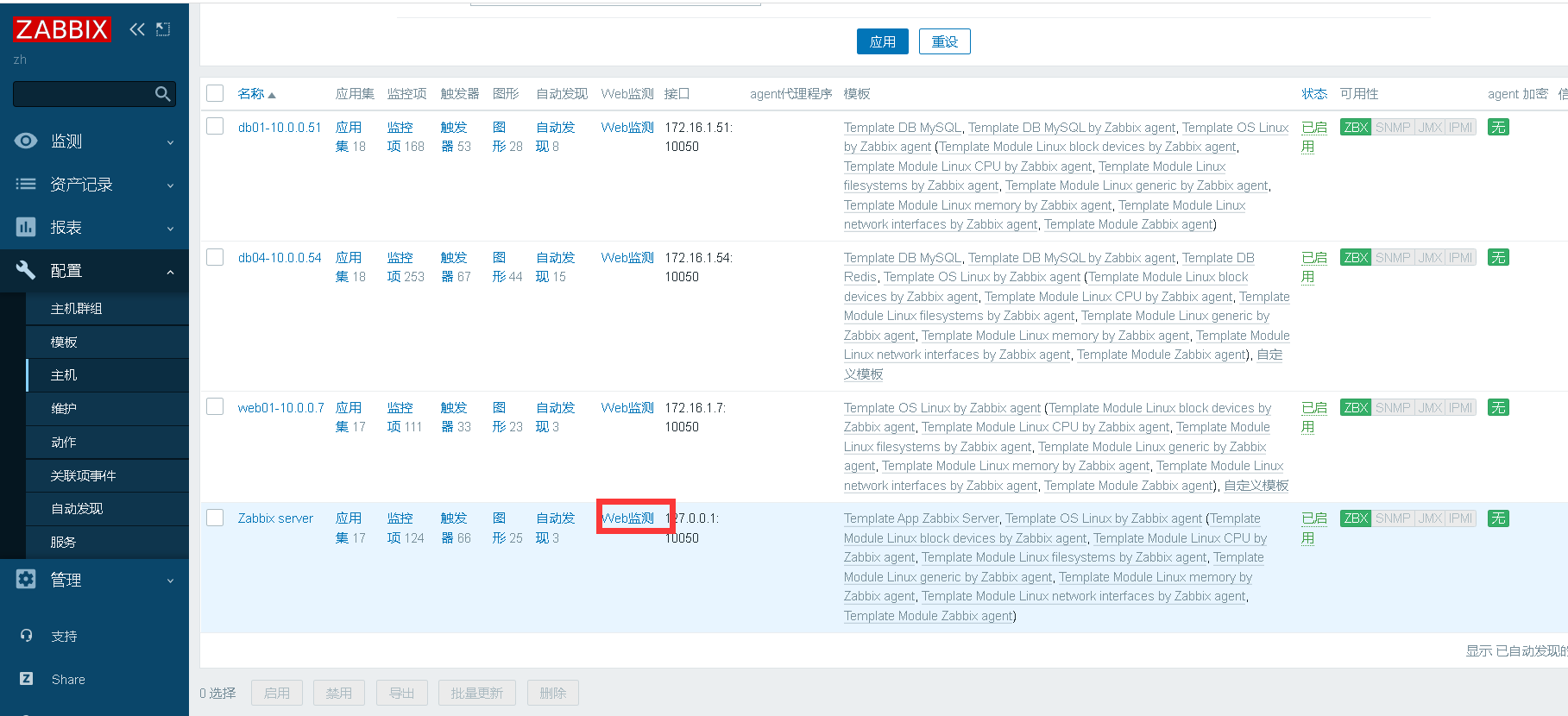
Task: Click encryption 无 badge for Zabbix server
Action: [x=1498, y=518]
